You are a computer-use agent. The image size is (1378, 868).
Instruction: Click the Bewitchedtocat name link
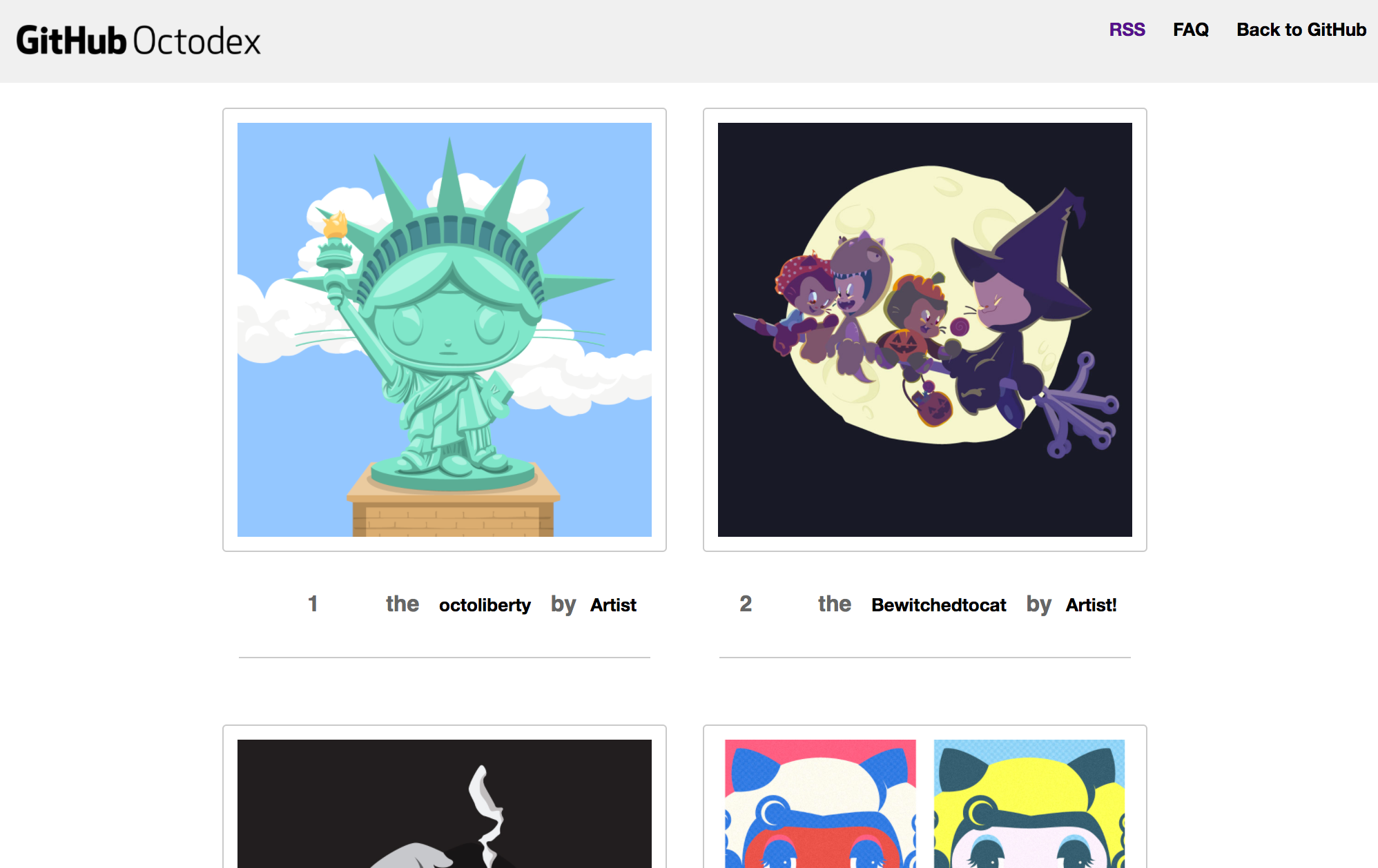(x=939, y=605)
